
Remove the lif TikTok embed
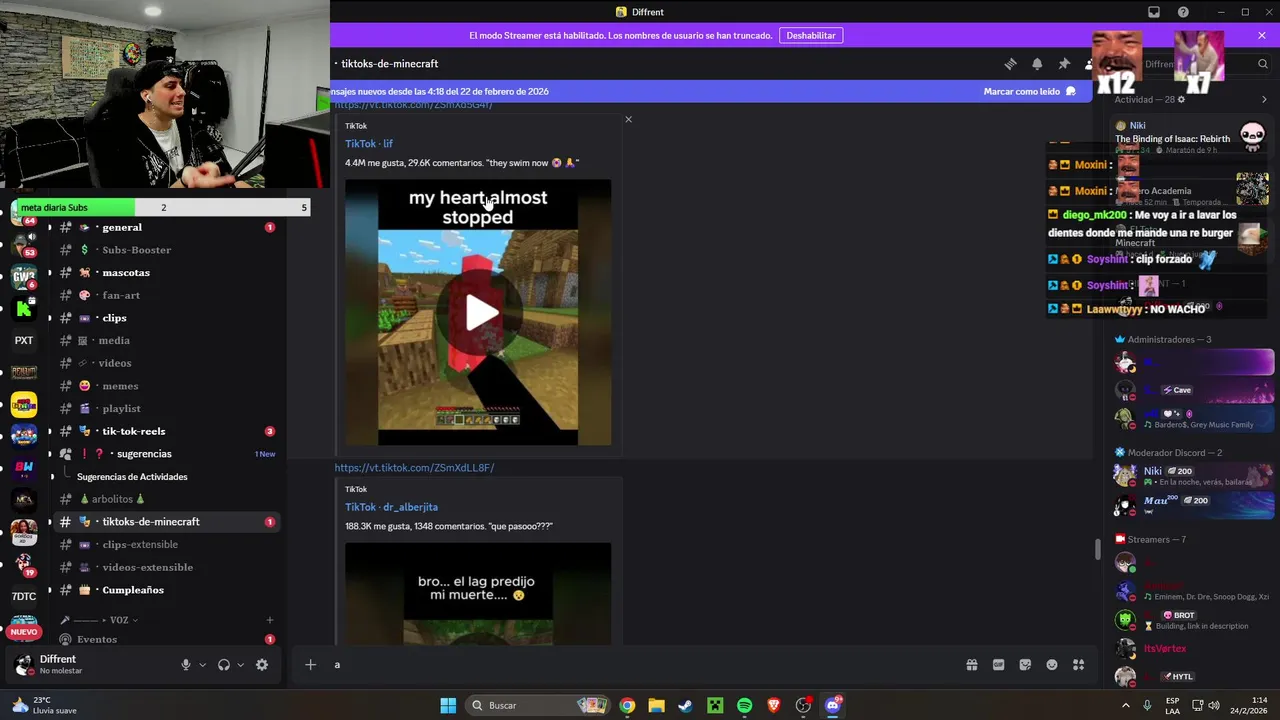coord(628,119)
